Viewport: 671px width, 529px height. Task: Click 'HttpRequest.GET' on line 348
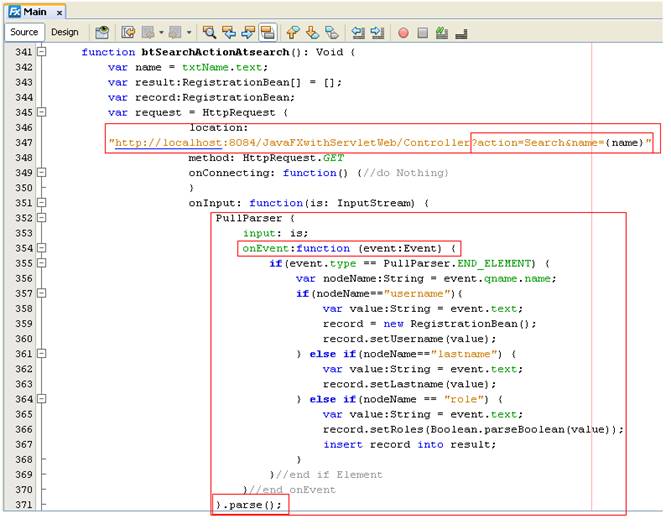tap(293, 158)
